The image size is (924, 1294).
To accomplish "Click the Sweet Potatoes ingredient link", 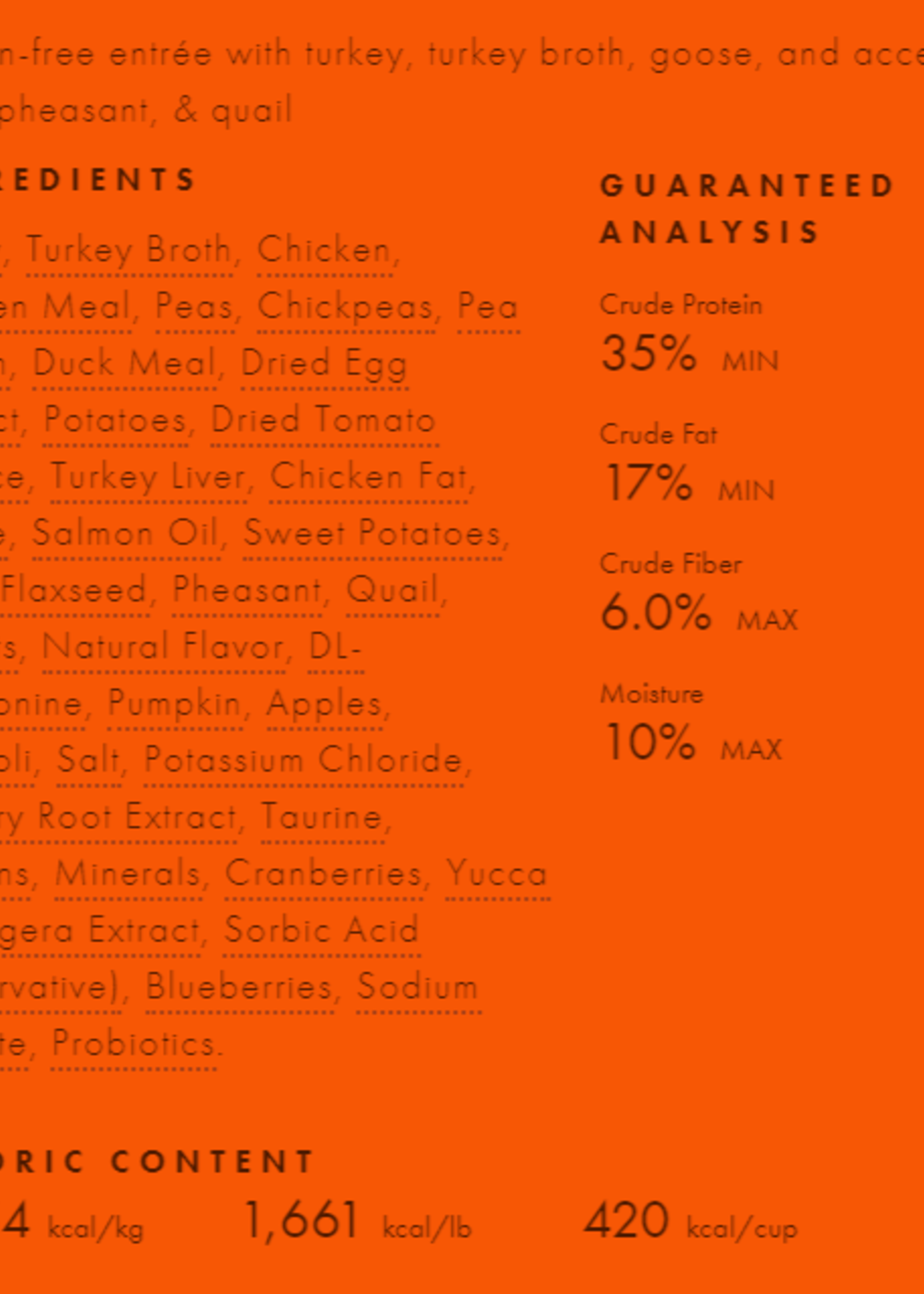I will coord(373,534).
